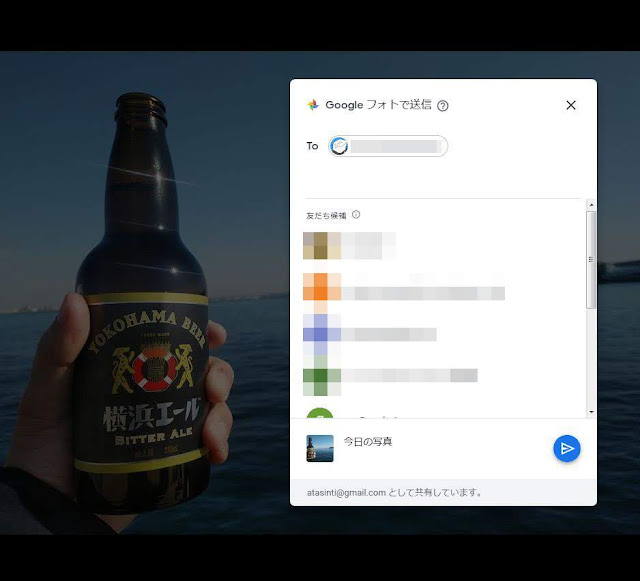Viewport: 640px width, 581px height.
Task: Click the info icon beside 友だち候補
Action: pos(356,215)
